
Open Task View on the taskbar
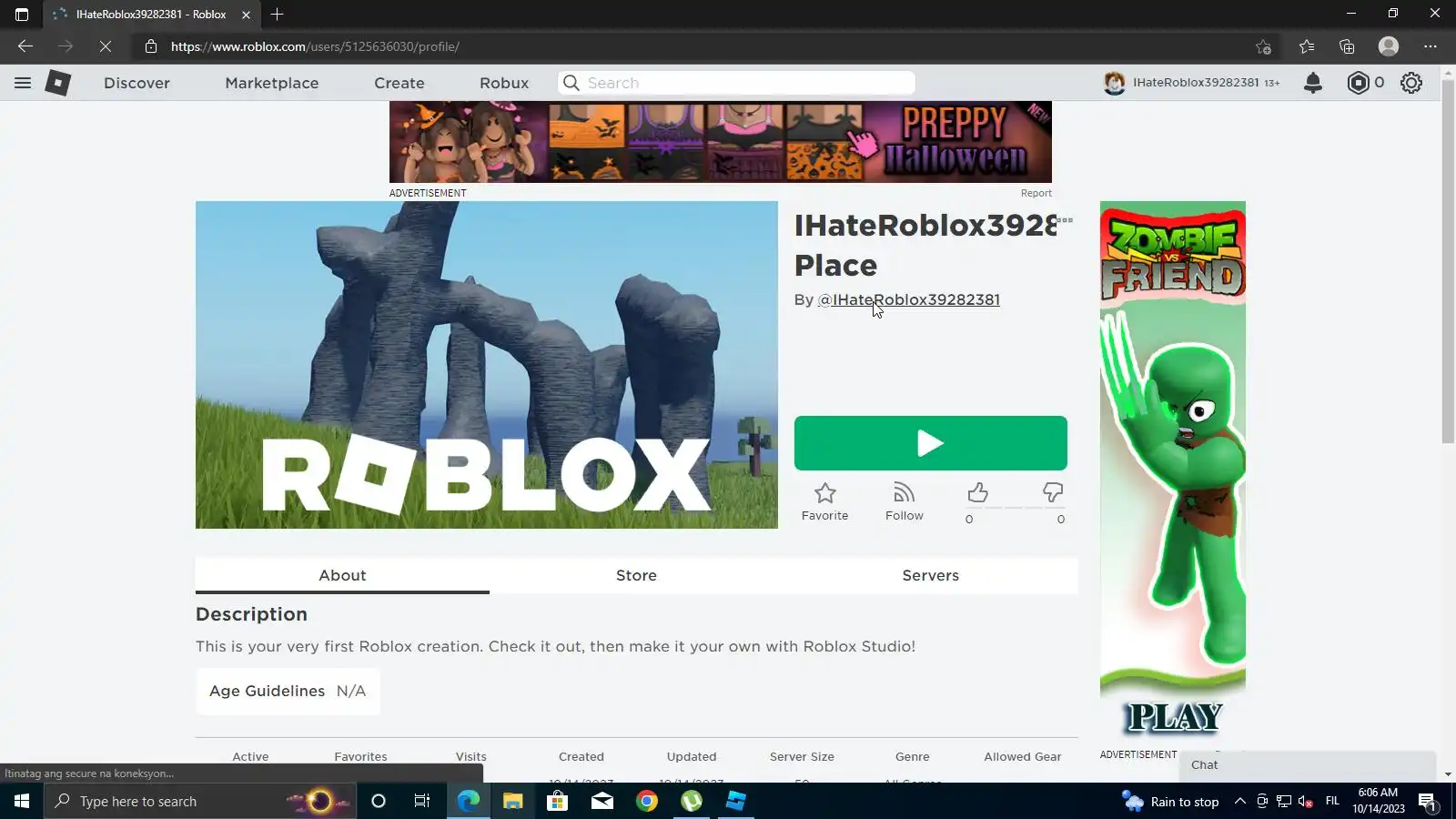(x=422, y=801)
